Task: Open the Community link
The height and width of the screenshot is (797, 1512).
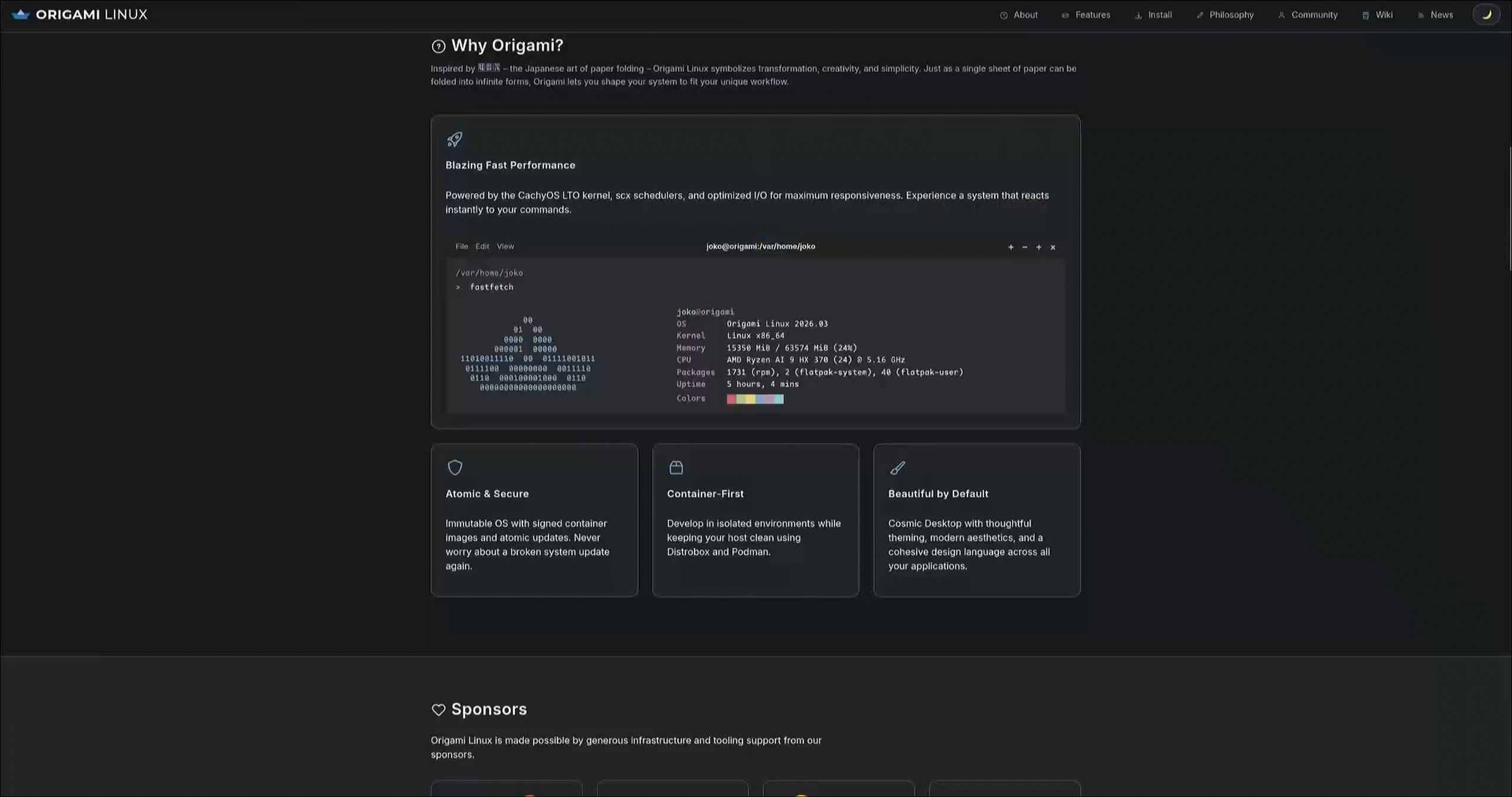Action: point(1307,15)
